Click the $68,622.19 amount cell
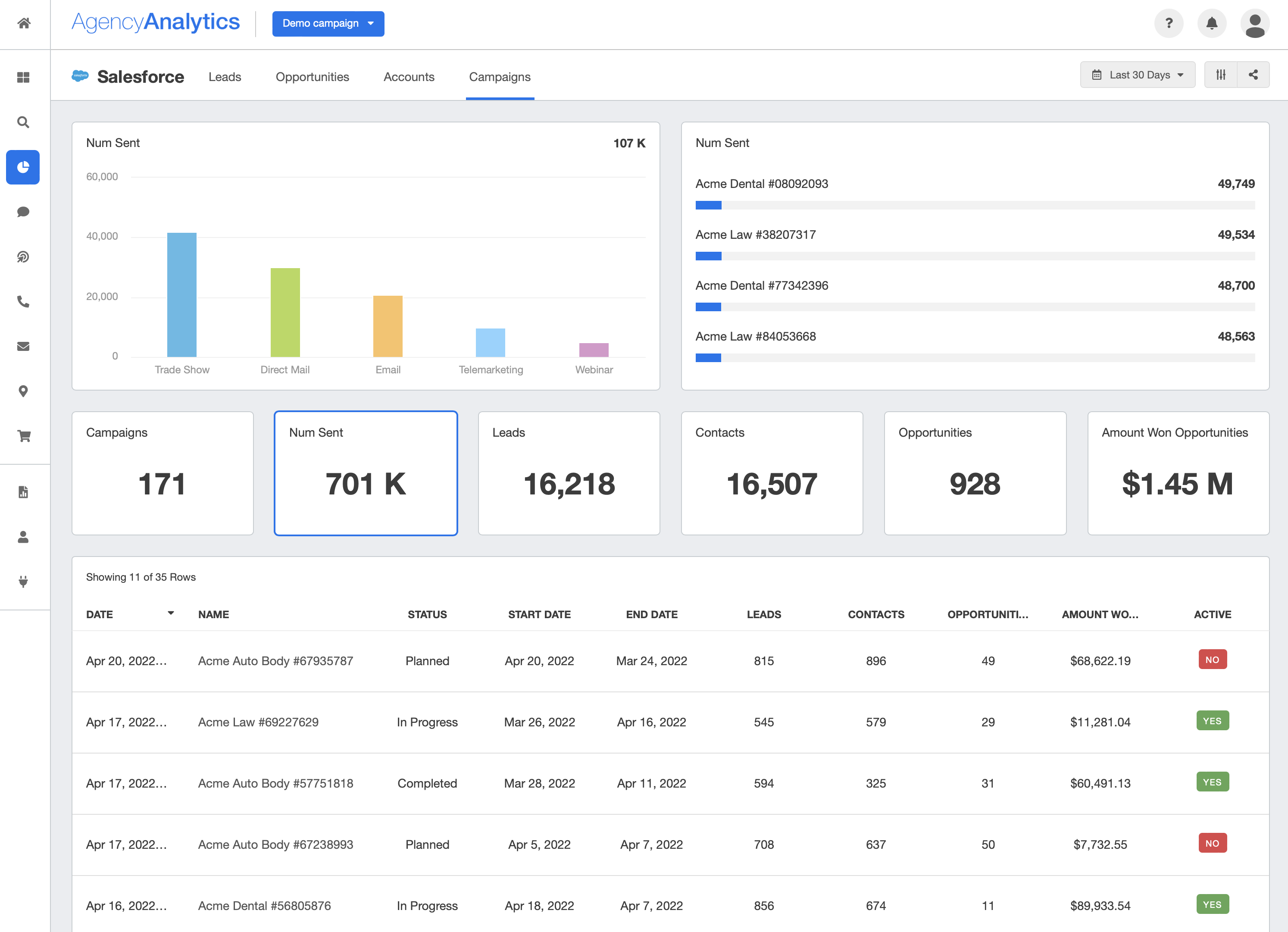The image size is (1288, 932). [1100, 661]
